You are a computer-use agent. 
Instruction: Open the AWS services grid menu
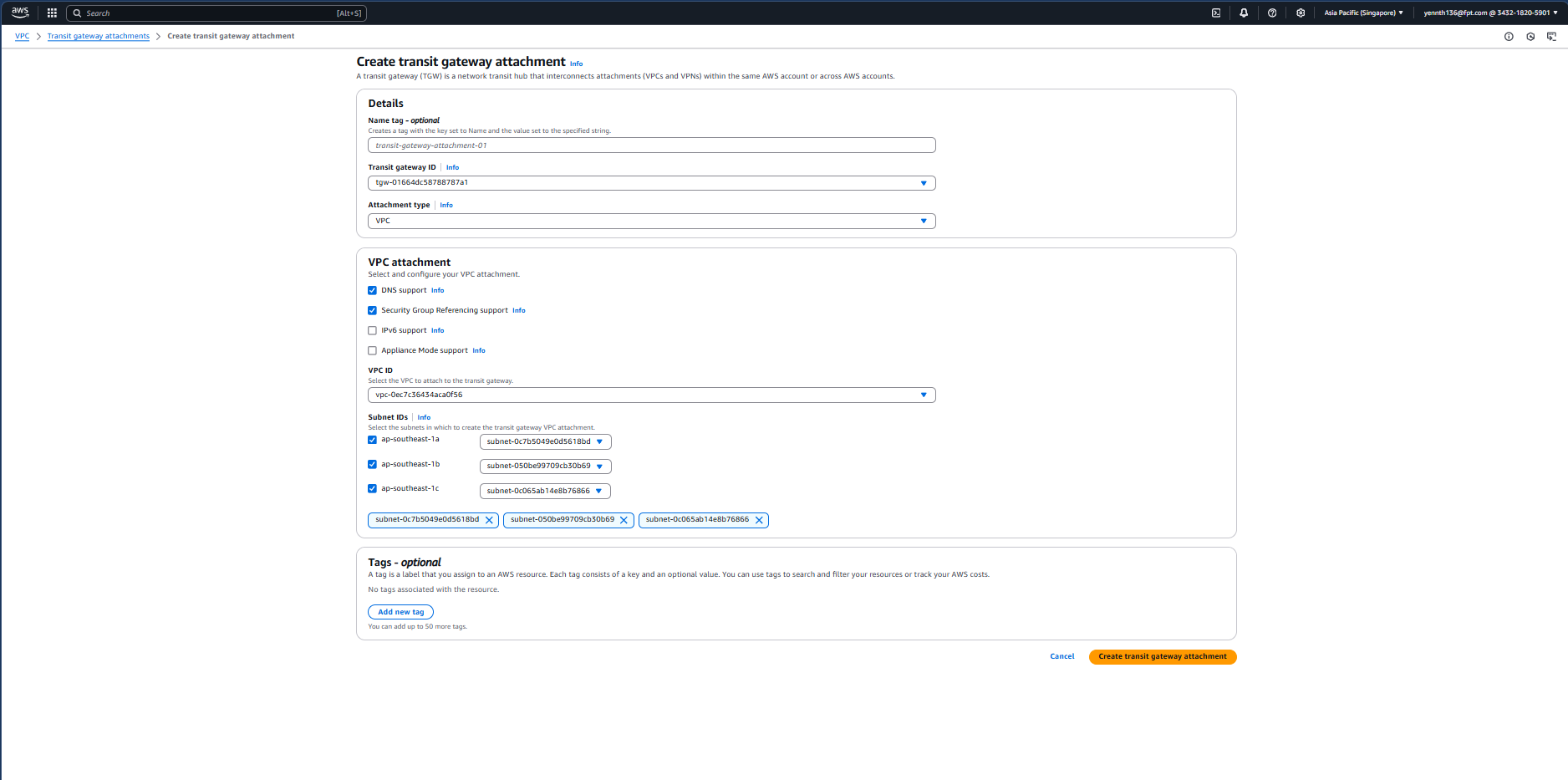pyautogui.click(x=52, y=13)
